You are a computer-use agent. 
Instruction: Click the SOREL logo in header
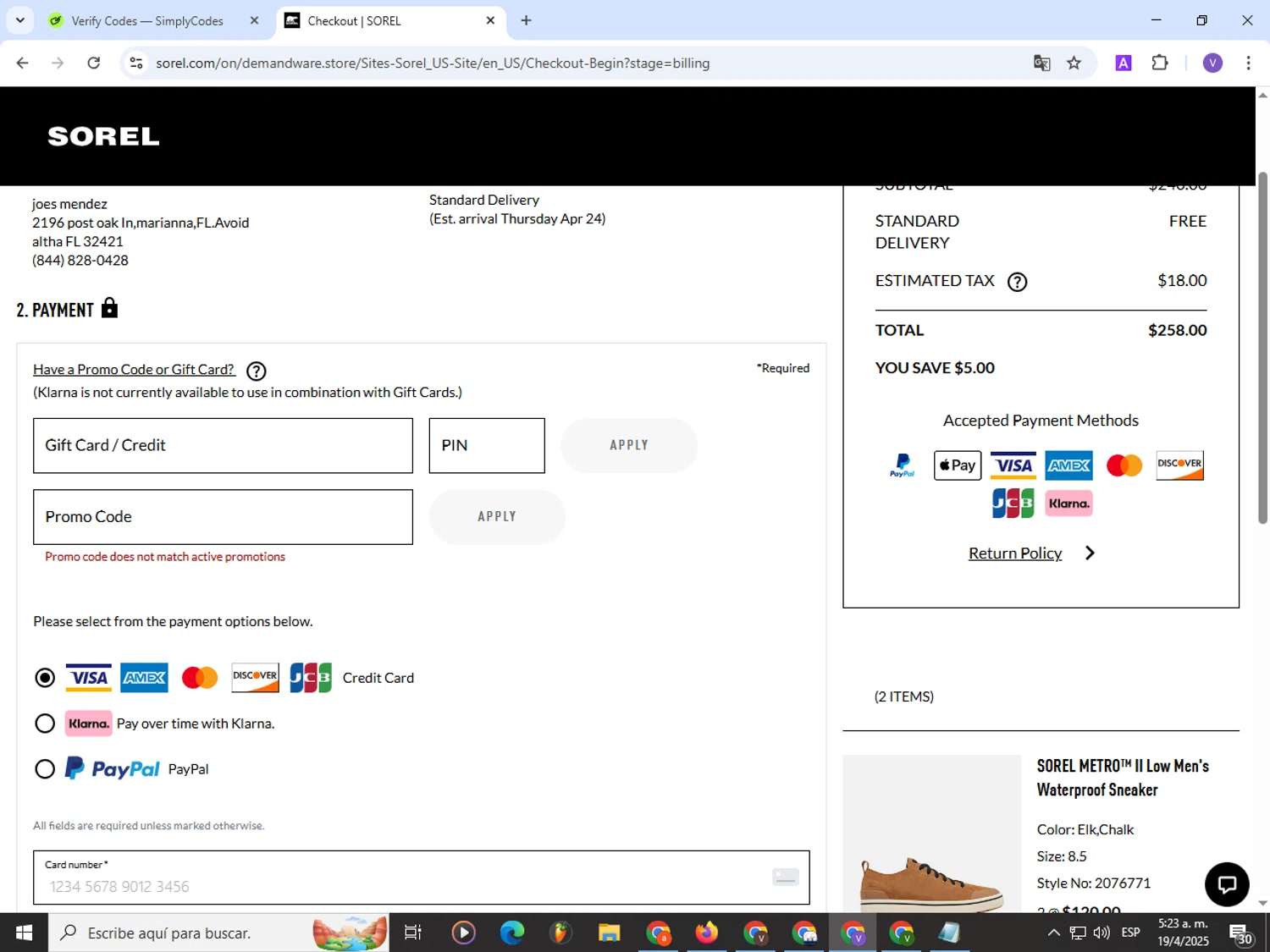103,136
